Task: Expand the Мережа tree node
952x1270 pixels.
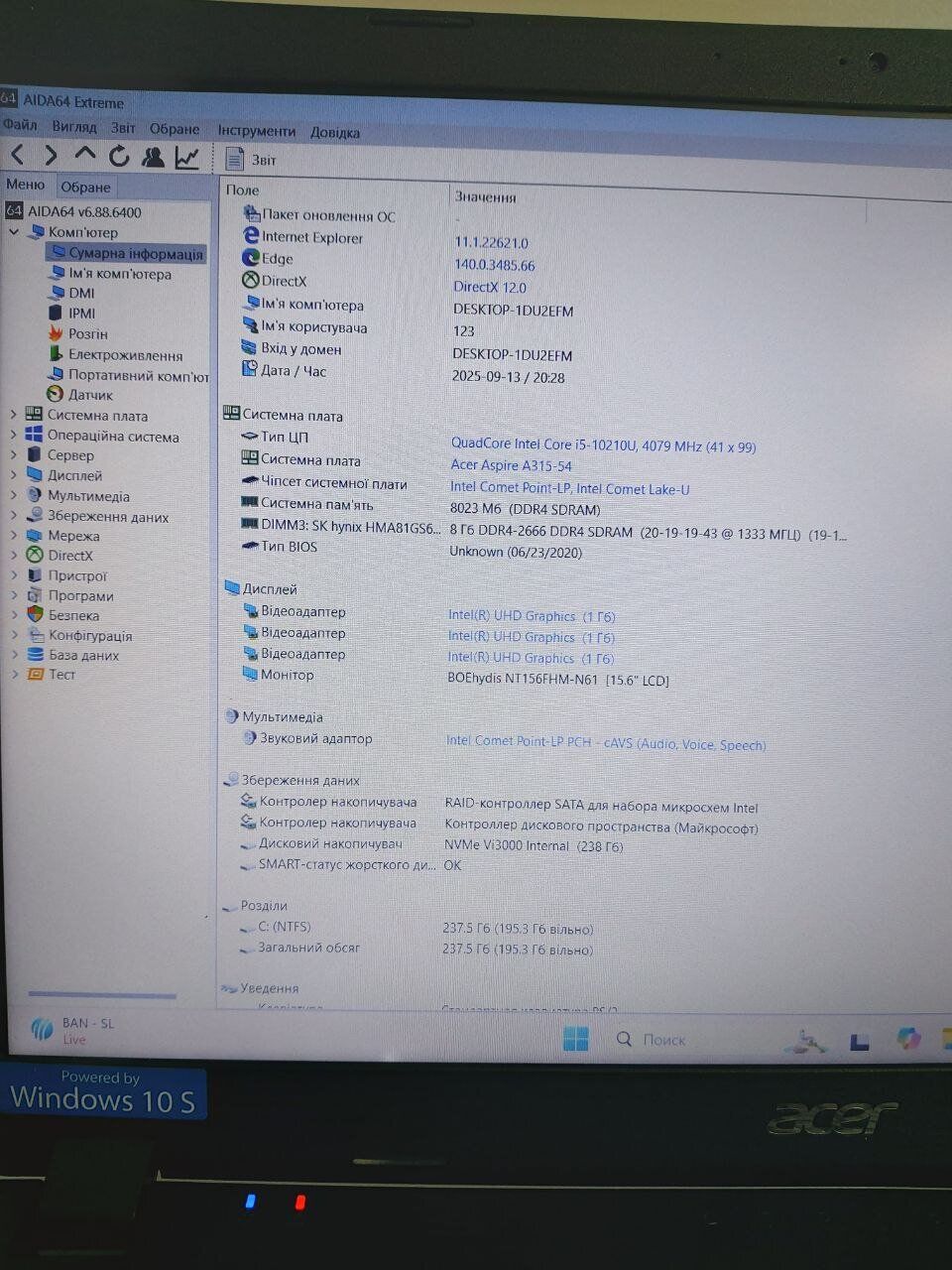Action: [x=14, y=536]
